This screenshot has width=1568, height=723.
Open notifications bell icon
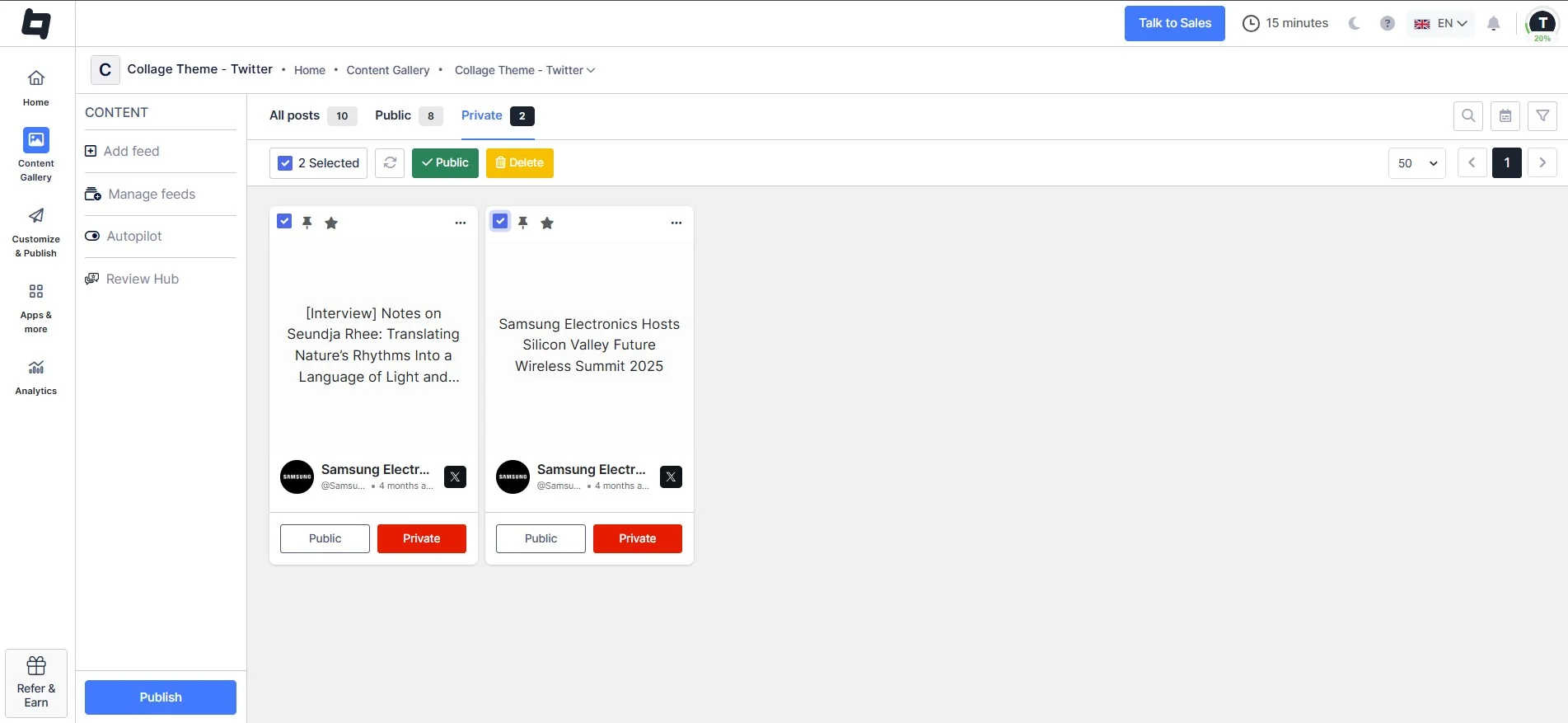pyautogui.click(x=1493, y=23)
